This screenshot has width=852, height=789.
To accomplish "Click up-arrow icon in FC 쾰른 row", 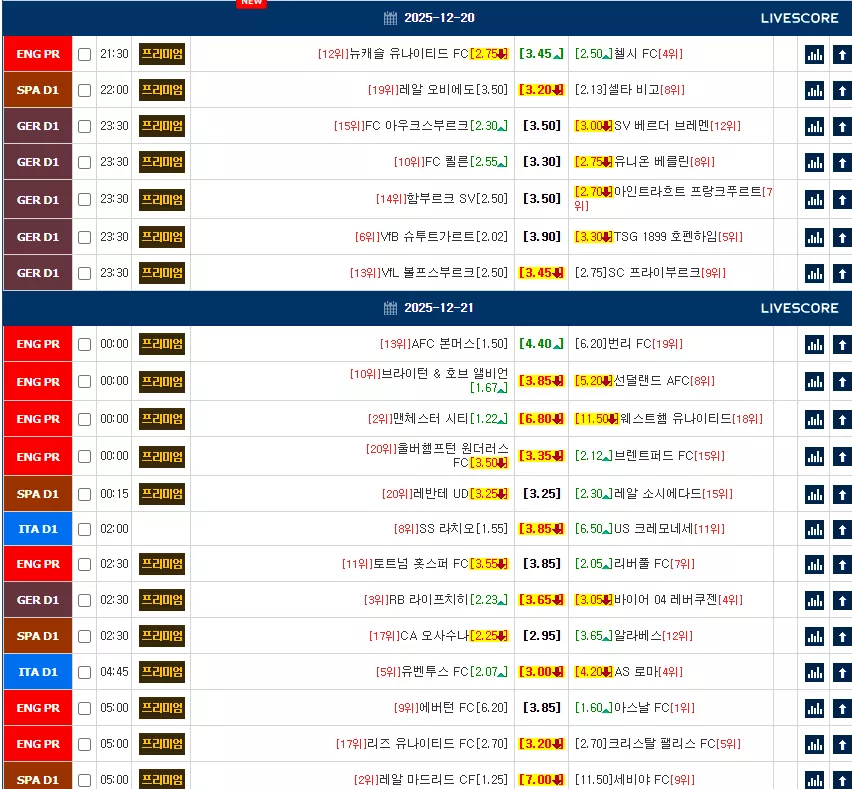I will pyautogui.click(x=842, y=162).
